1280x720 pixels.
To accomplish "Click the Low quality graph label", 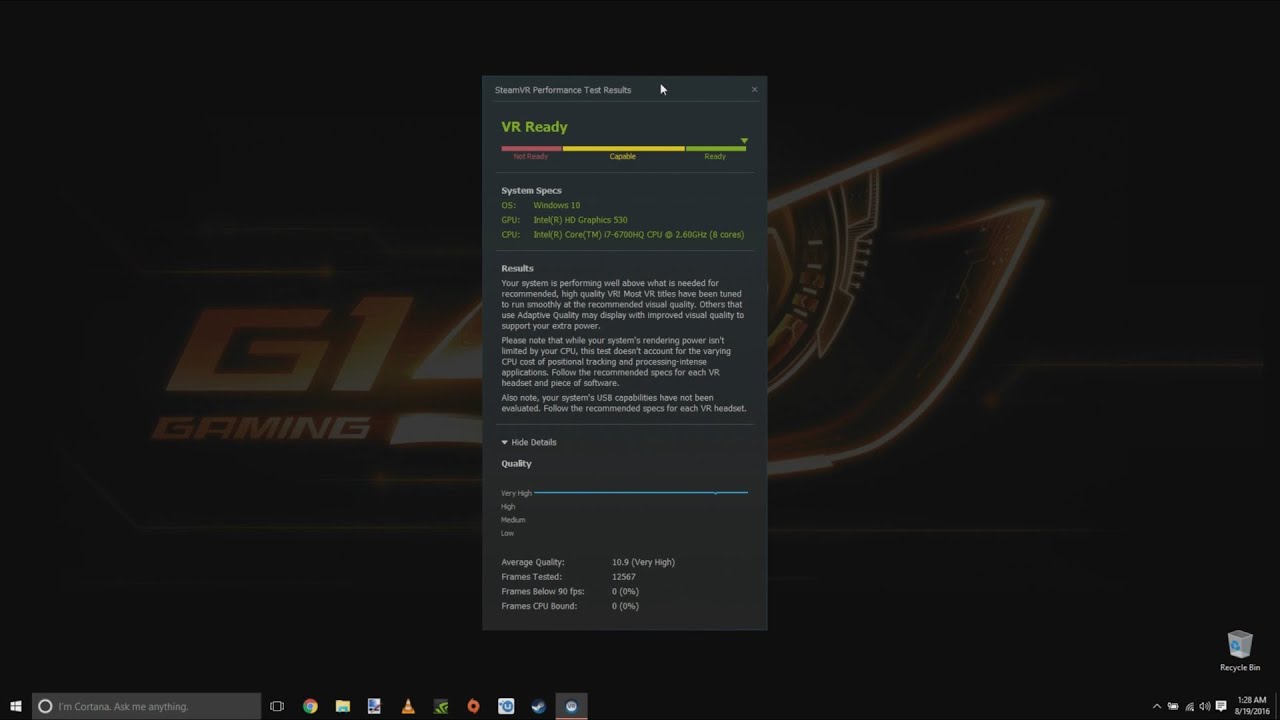I will (x=507, y=533).
